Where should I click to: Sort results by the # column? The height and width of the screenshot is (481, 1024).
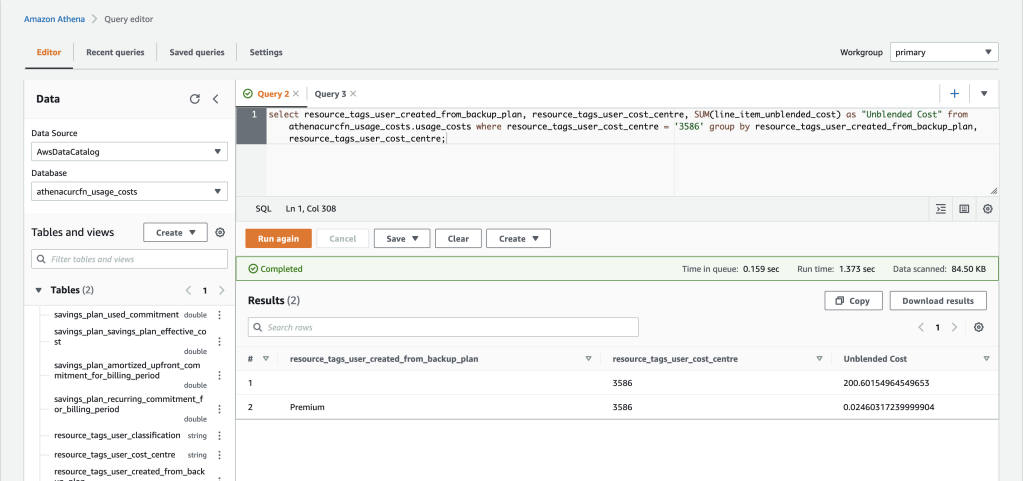[266, 359]
